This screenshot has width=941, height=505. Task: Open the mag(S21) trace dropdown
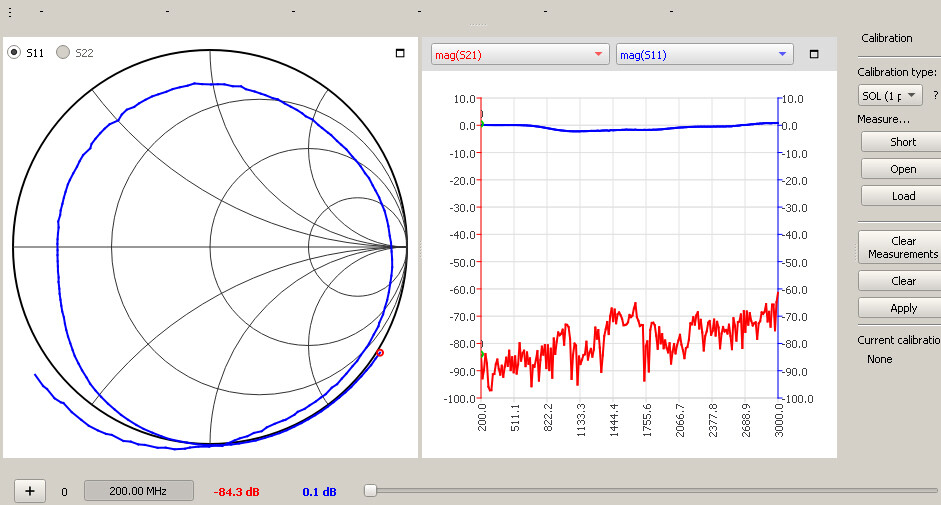(x=520, y=55)
